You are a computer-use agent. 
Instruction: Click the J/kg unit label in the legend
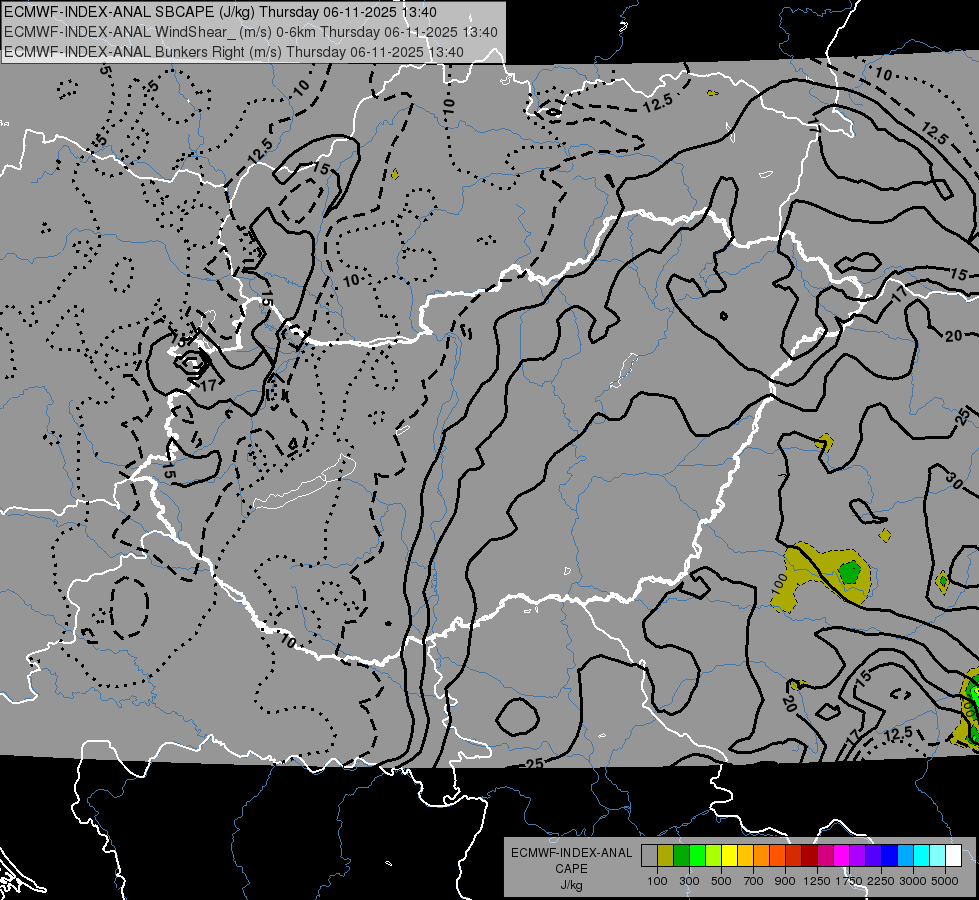(x=572, y=885)
